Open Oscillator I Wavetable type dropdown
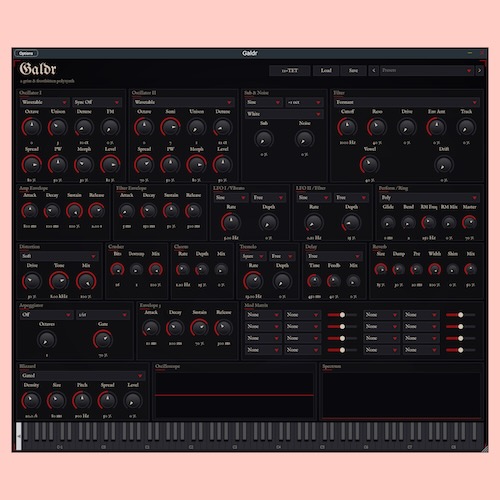Screen dimensions: 500x500 tap(45, 102)
